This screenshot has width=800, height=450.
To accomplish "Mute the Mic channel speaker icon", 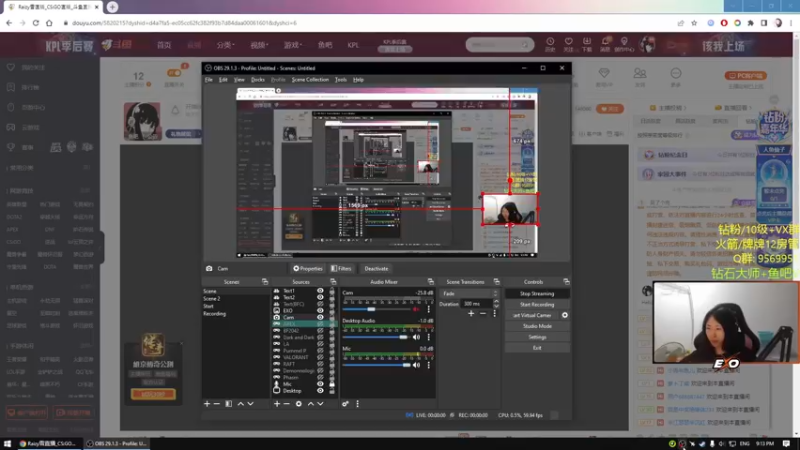I will [416, 365].
